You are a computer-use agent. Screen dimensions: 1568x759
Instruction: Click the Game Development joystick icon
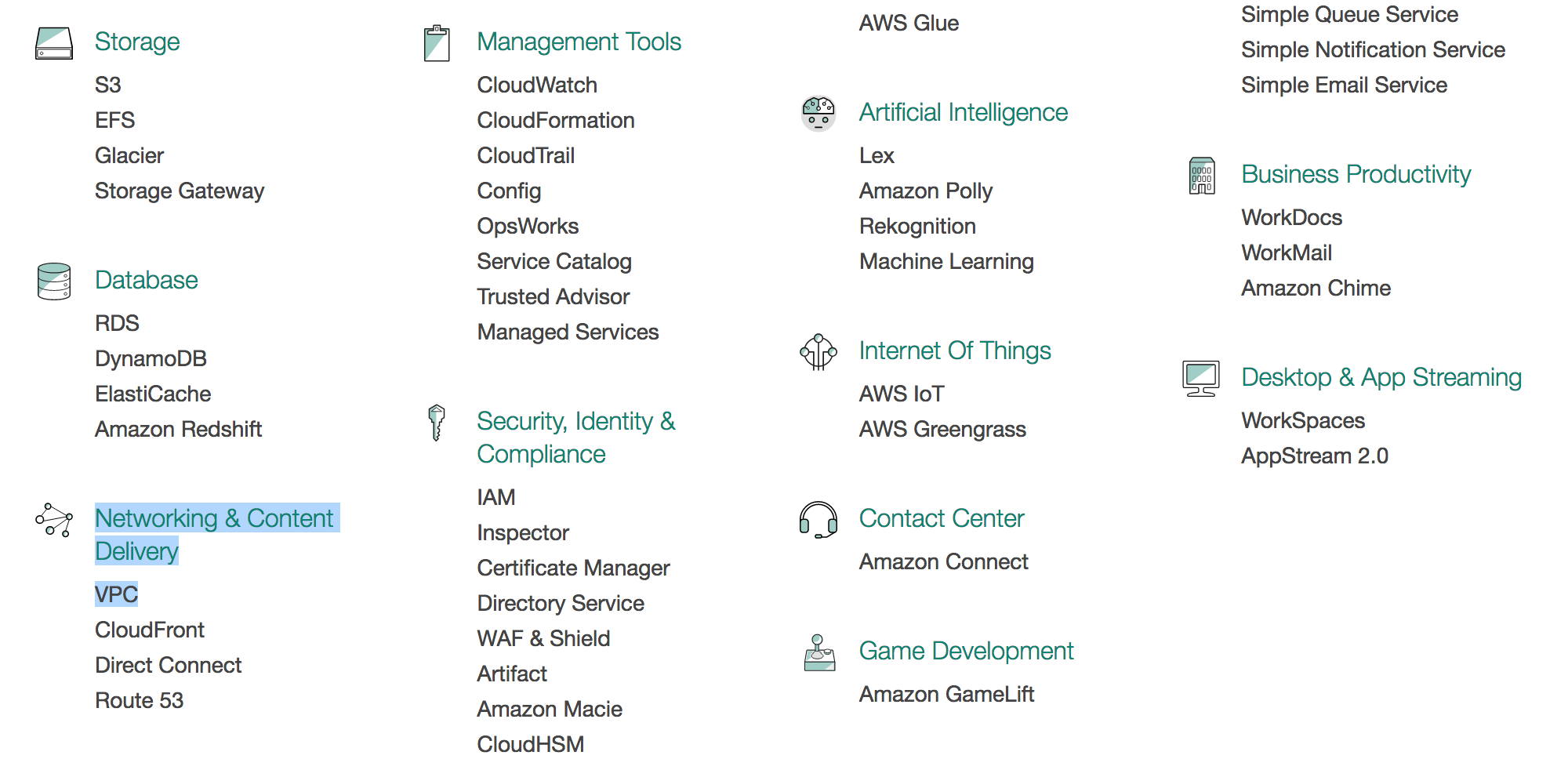click(x=819, y=652)
